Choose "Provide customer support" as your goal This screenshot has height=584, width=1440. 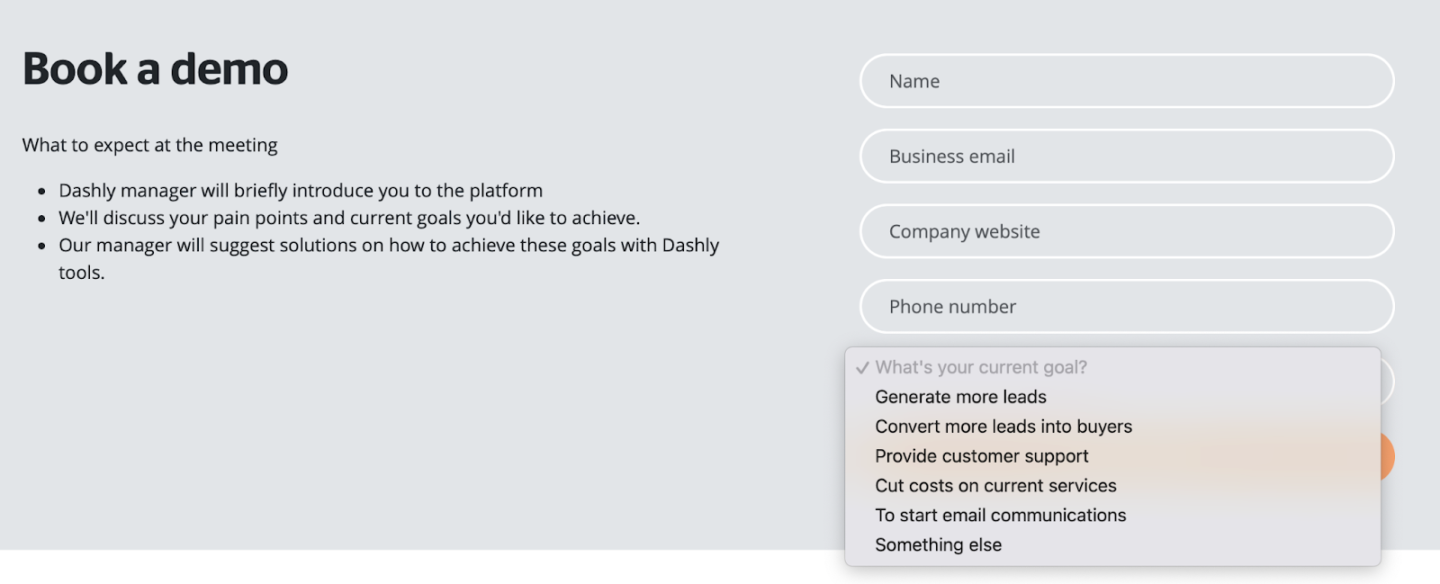point(981,456)
